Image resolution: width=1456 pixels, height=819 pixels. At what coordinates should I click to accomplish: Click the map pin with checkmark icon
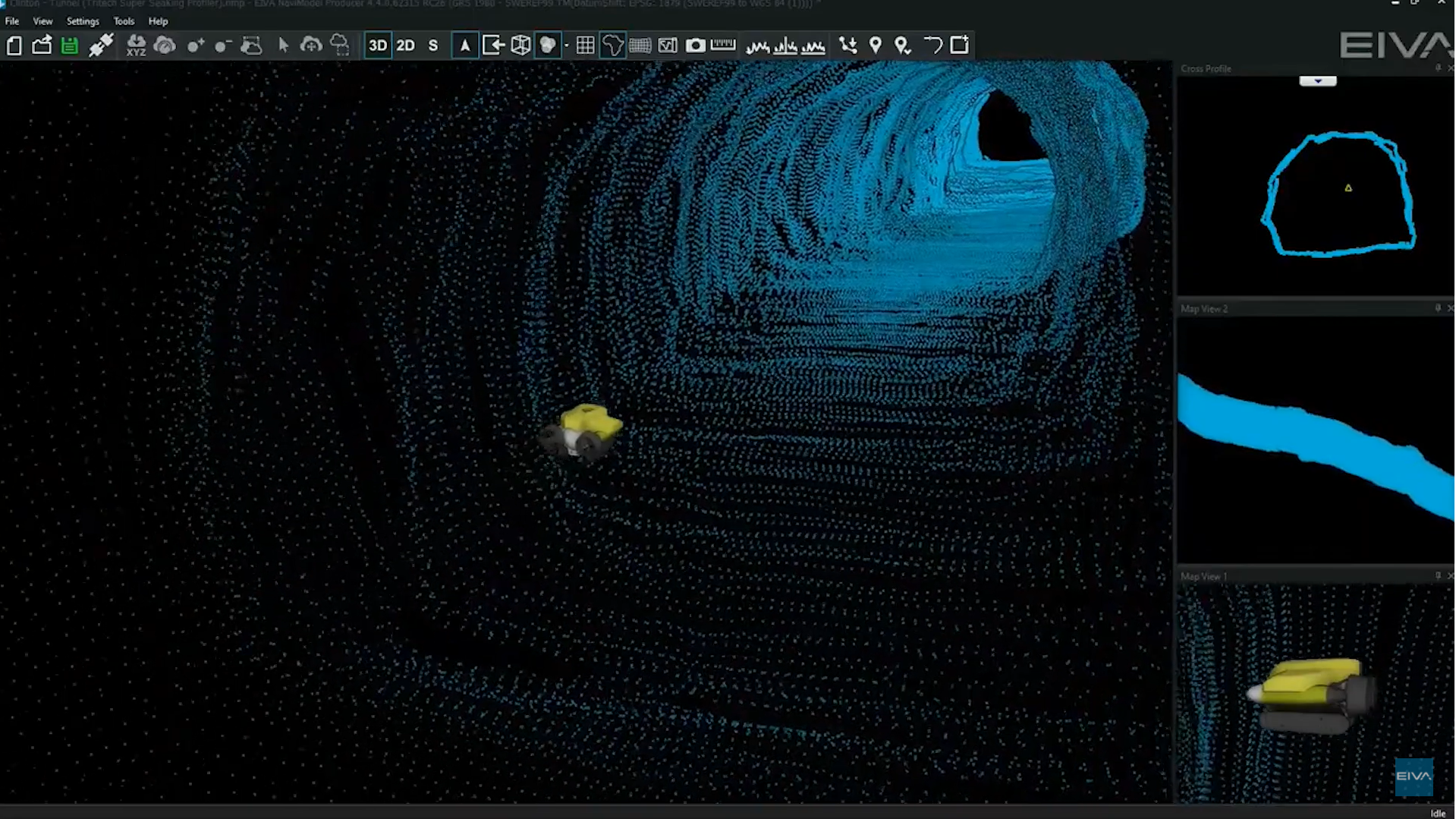coord(903,46)
